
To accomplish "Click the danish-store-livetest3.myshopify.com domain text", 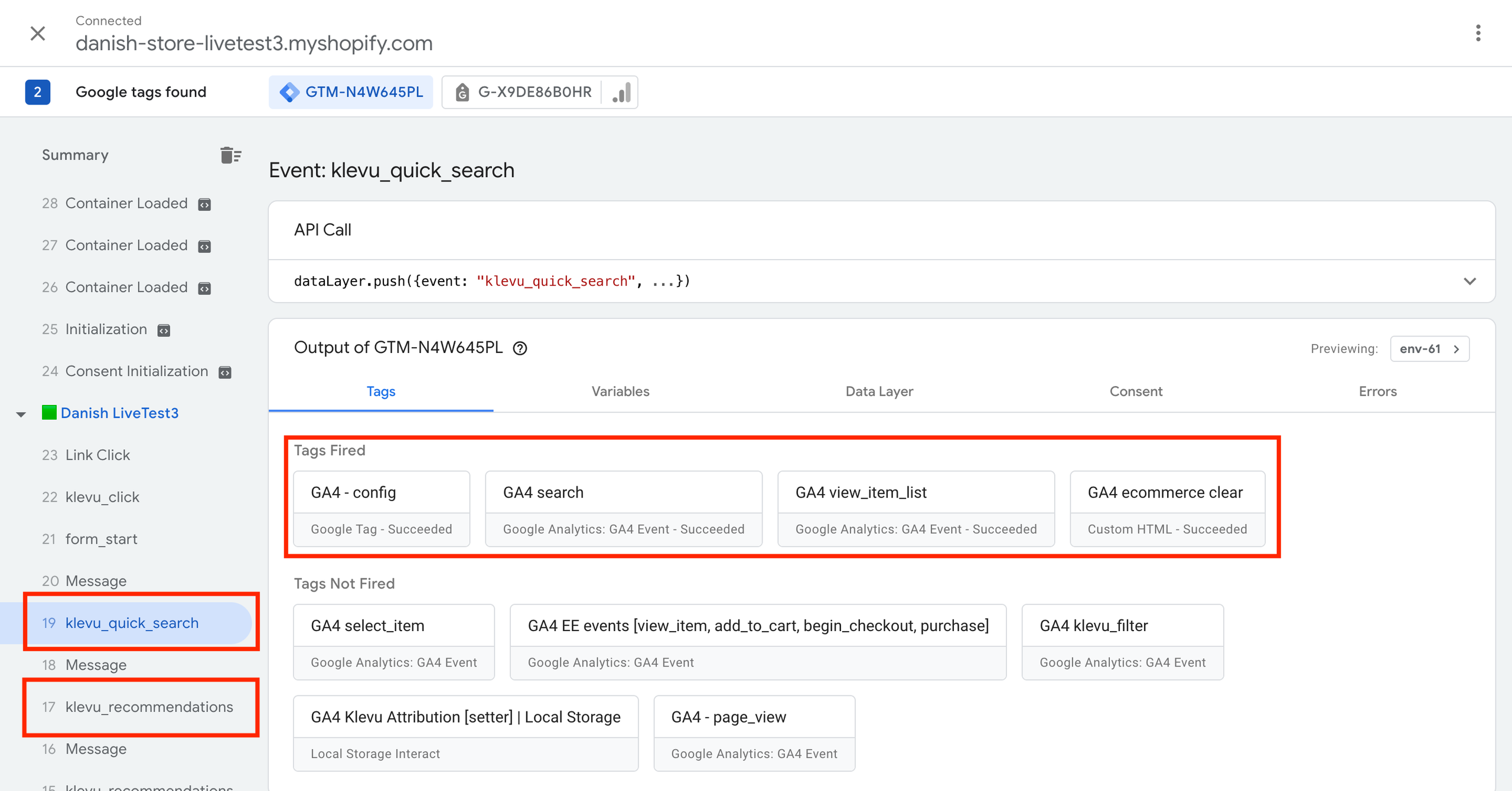I will pos(254,43).
